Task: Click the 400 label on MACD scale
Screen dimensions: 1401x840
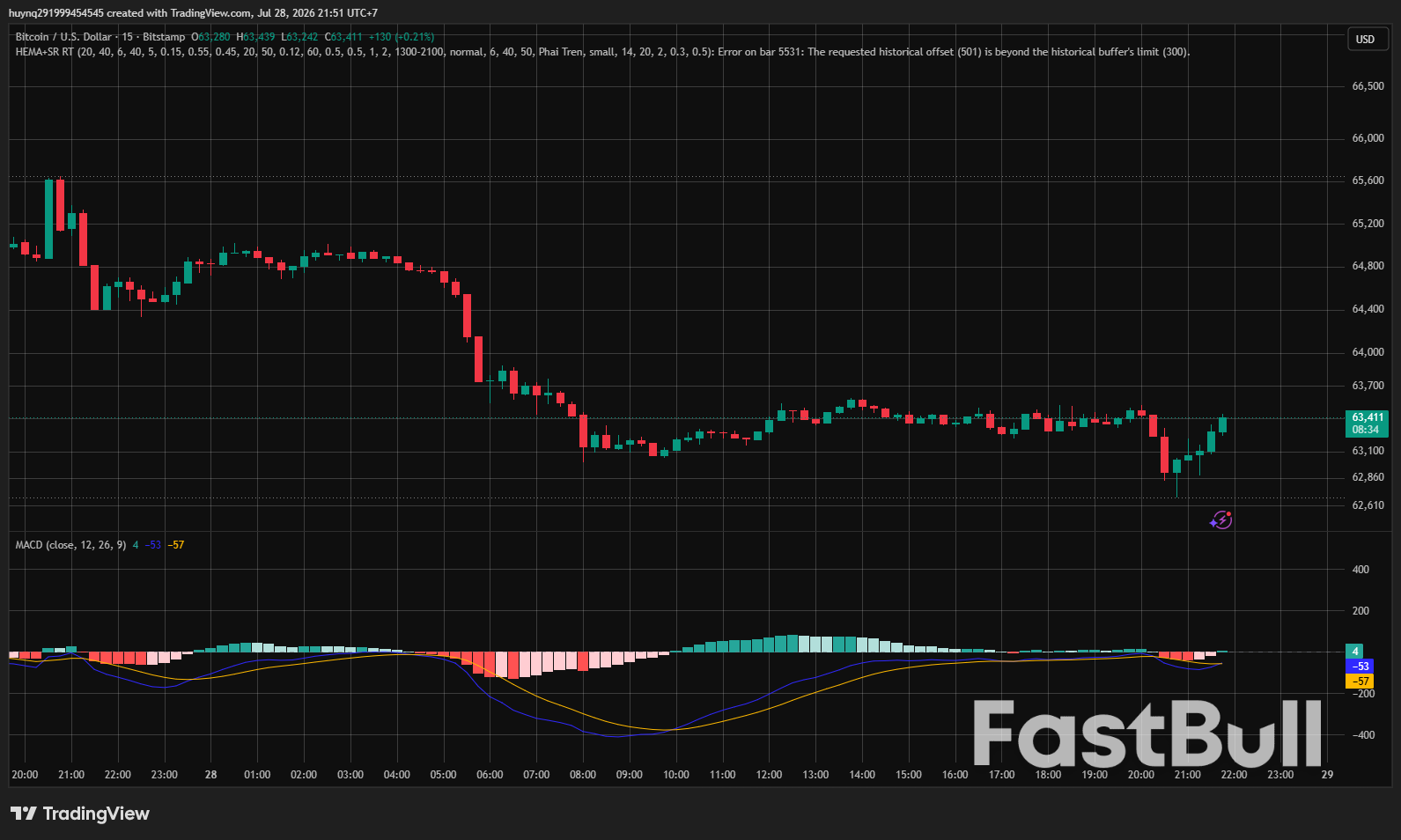Action: [x=1360, y=570]
